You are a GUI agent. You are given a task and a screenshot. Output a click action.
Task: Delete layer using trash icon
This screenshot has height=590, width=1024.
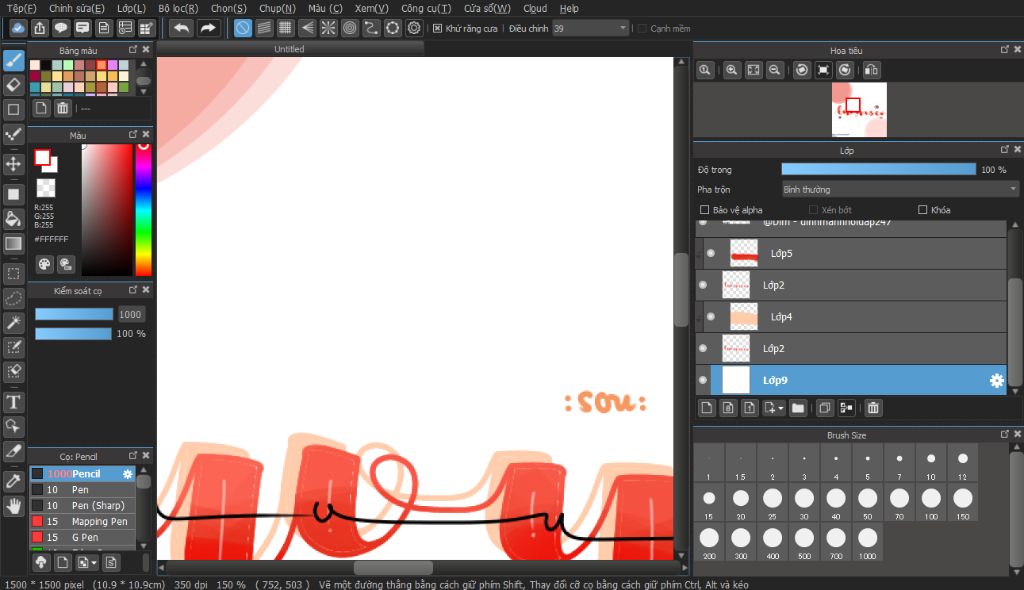(x=873, y=408)
